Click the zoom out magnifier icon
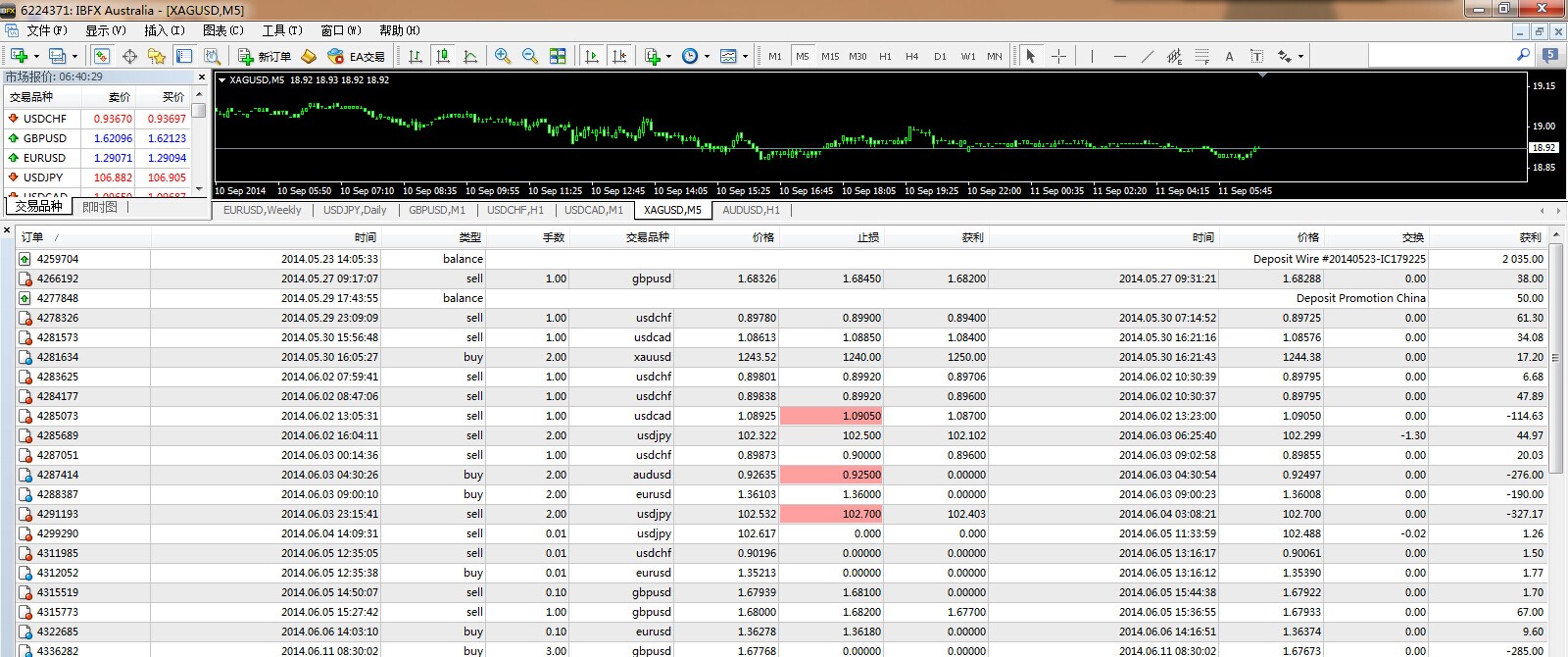This screenshot has width=1568, height=657. tap(530, 56)
